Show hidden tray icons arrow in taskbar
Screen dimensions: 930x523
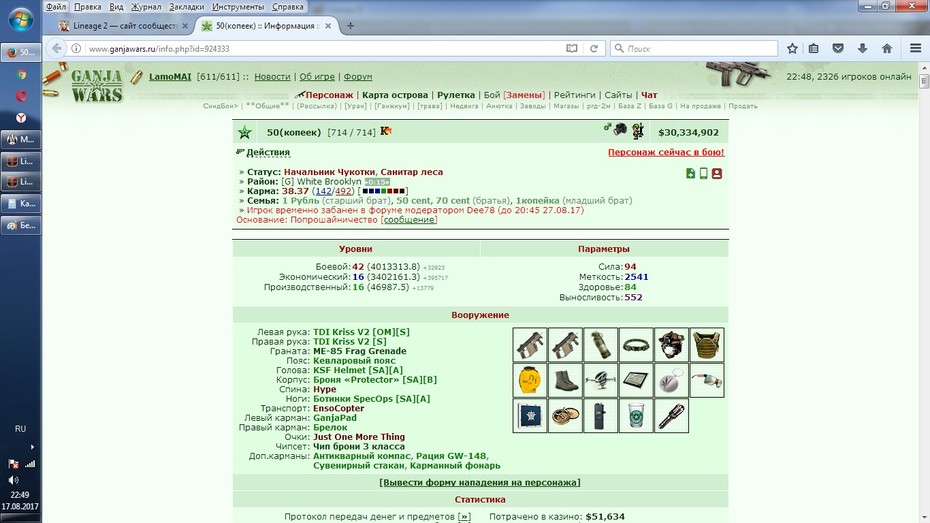pos(31,447)
